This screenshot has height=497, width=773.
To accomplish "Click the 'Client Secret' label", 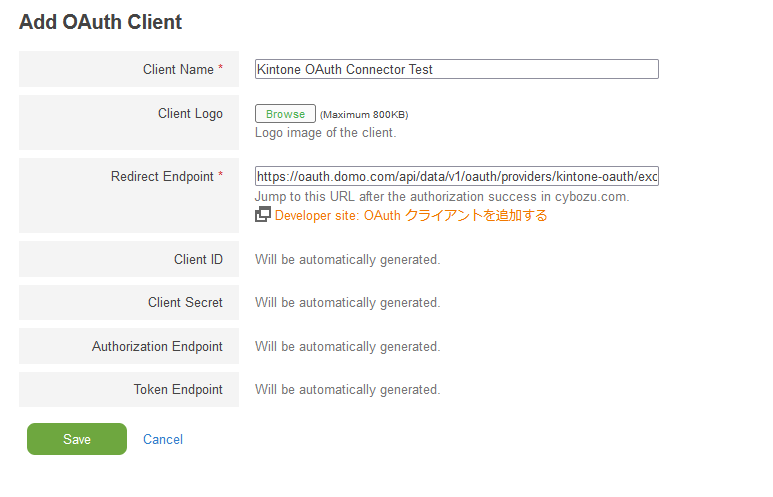I will tap(185, 302).
